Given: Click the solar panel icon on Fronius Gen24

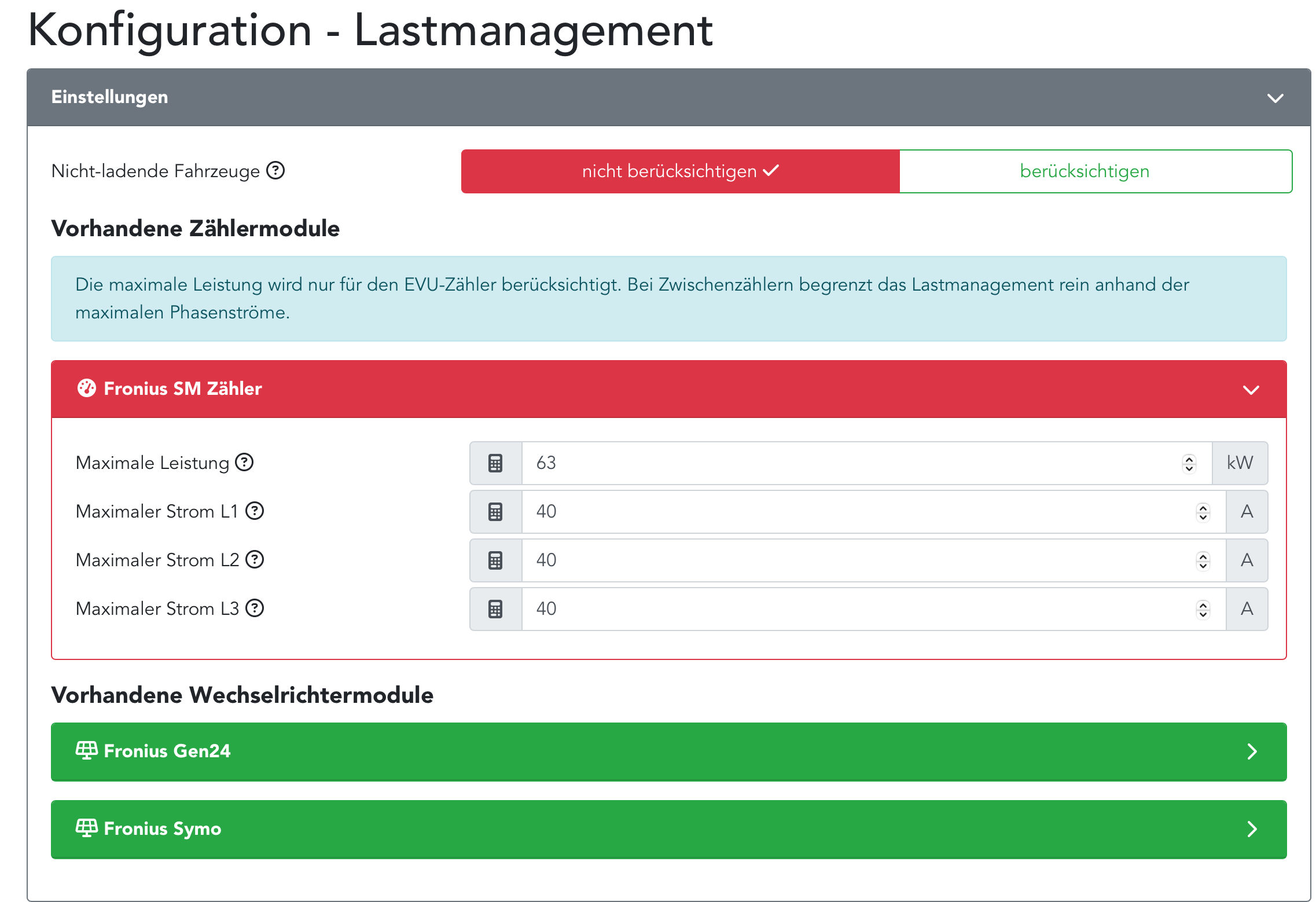Looking at the screenshot, I should pyautogui.click(x=86, y=750).
